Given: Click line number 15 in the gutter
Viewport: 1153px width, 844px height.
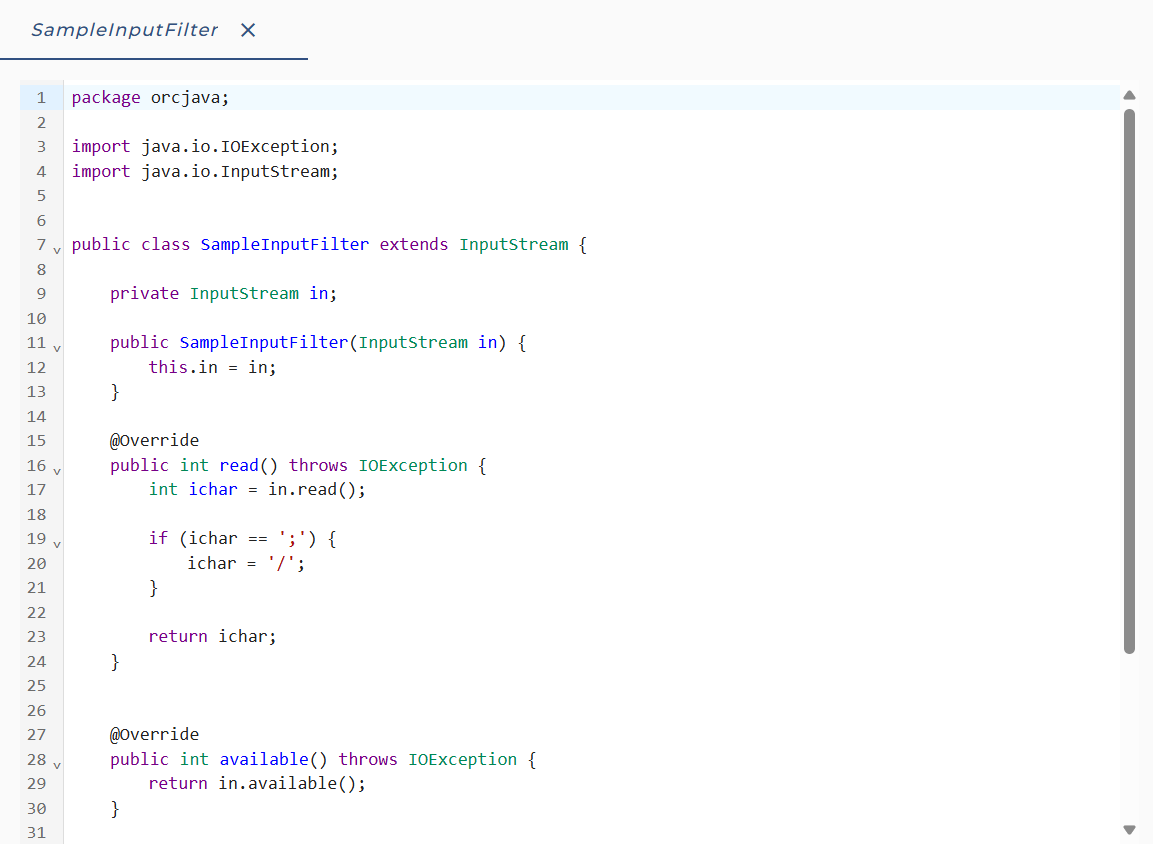Looking at the screenshot, I should point(36,440).
